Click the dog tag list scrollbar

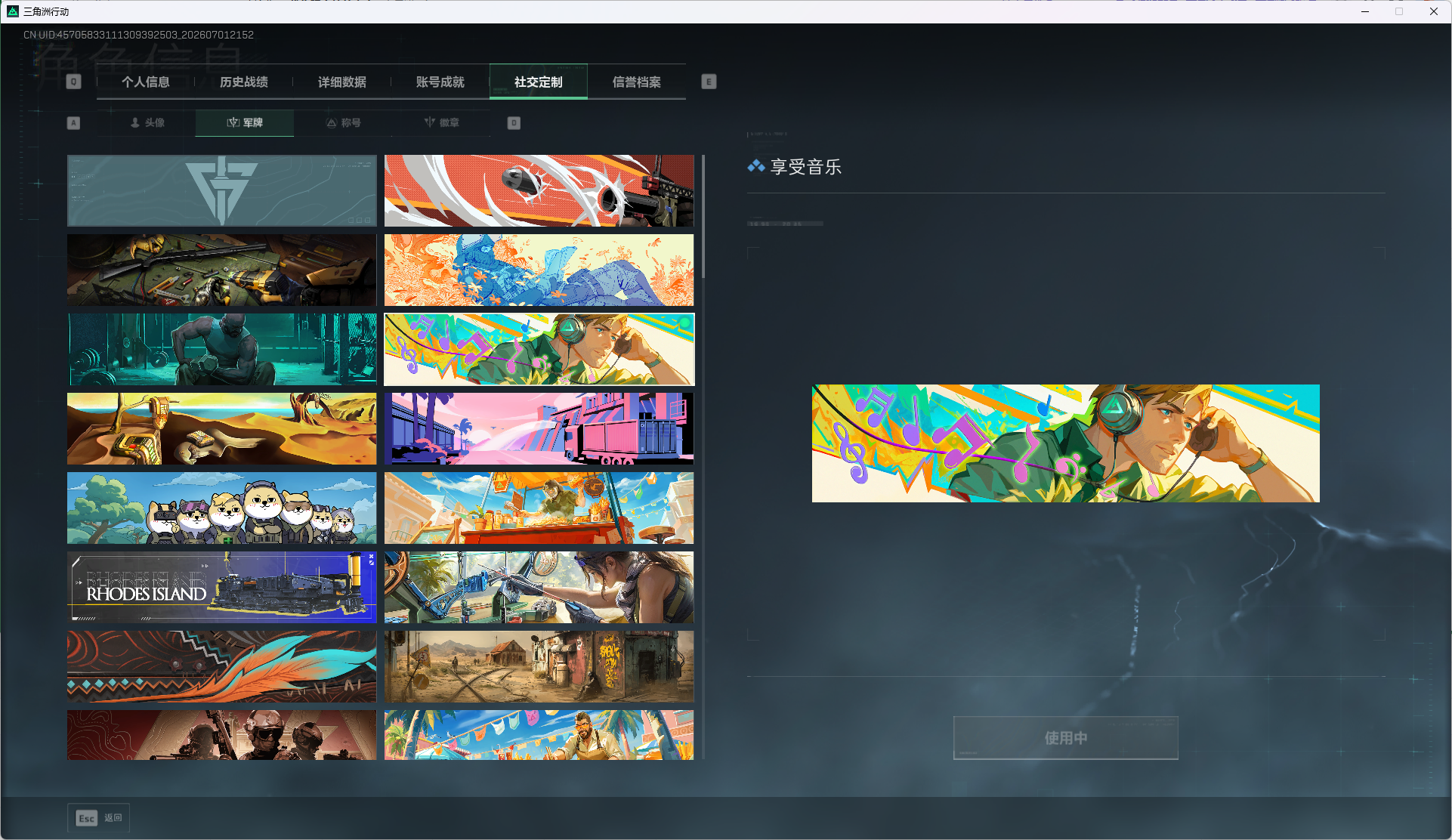[703, 216]
